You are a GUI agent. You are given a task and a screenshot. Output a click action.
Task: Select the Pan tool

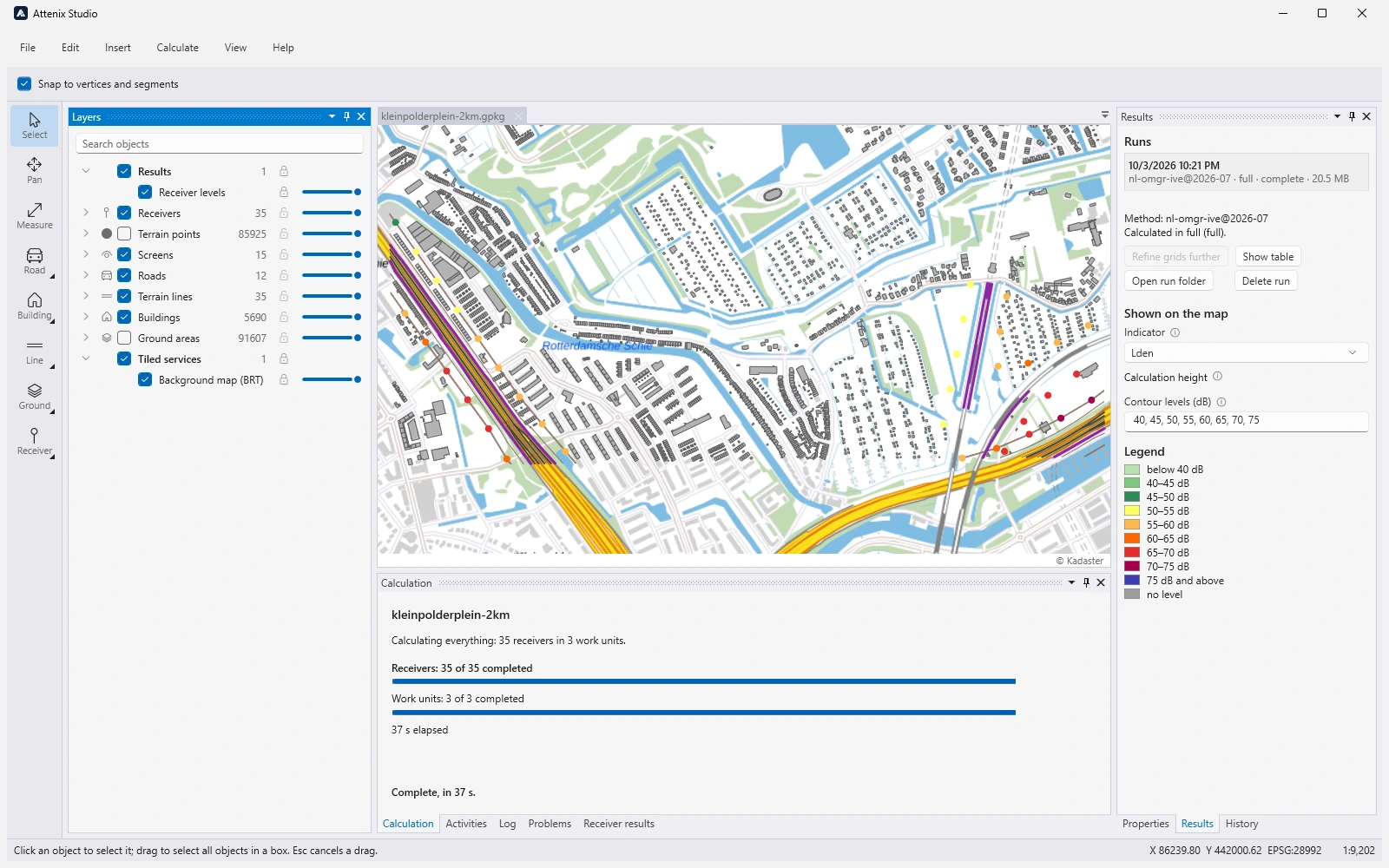[35, 171]
